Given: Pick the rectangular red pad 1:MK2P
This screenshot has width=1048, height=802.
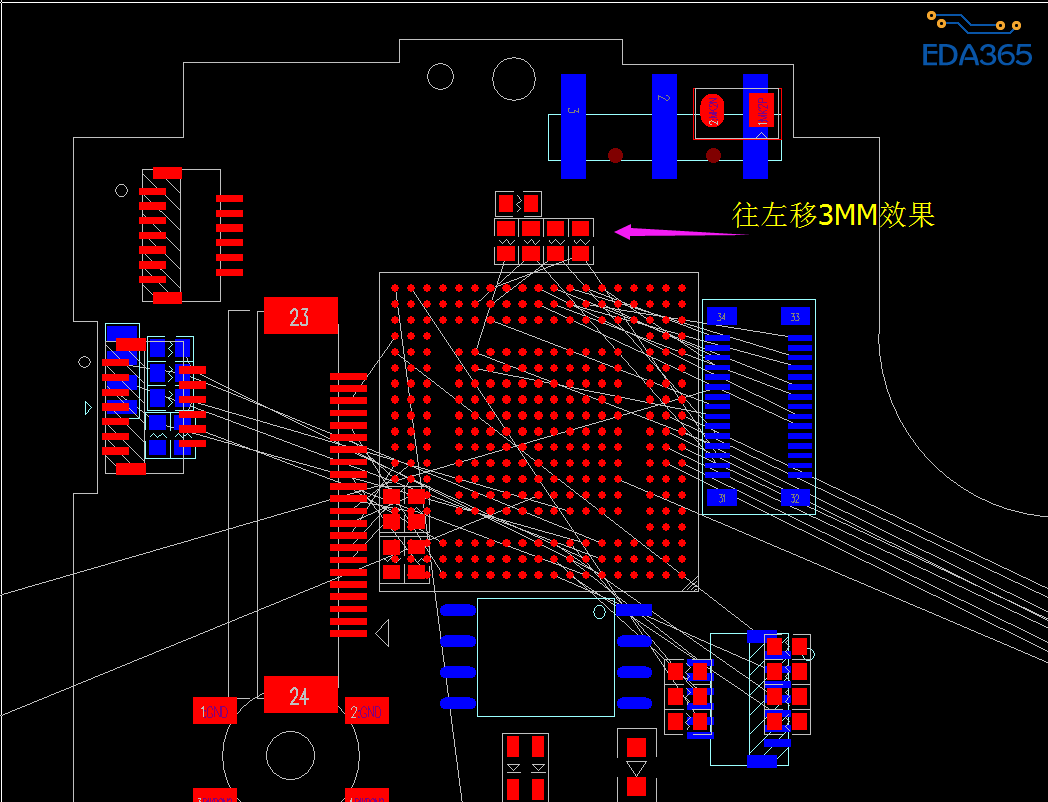Looking at the screenshot, I should (761, 110).
